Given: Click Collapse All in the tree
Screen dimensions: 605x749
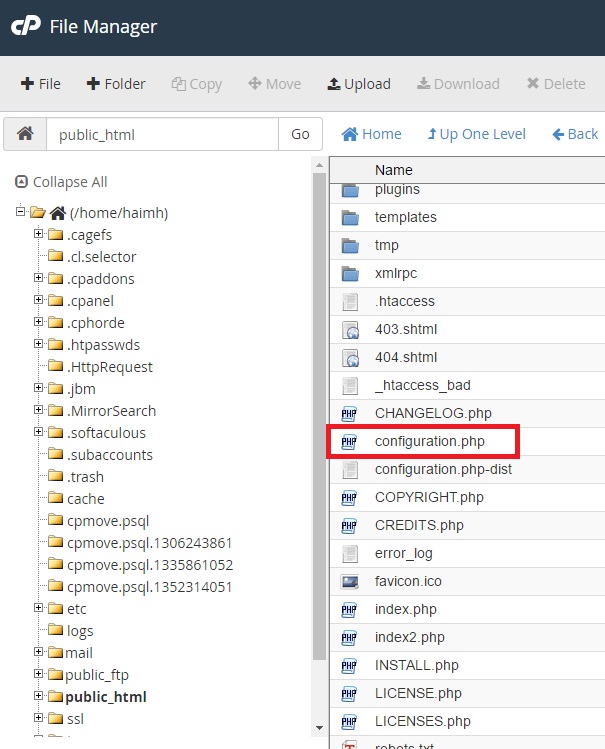Looking at the screenshot, I should [x=61, y=182].
